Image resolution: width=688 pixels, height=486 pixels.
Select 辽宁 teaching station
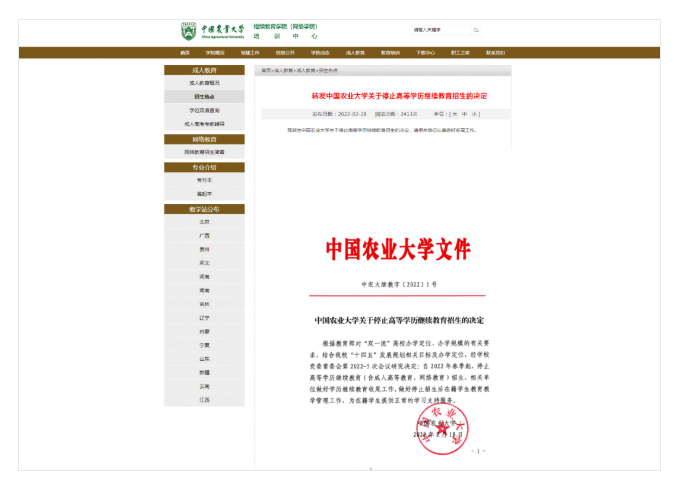coord(204,318)
